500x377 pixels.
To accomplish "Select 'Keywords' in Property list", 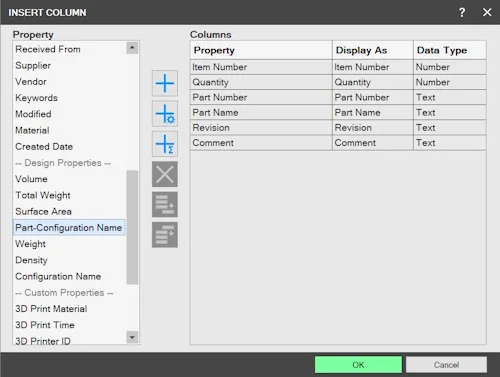I will tap(69, 98).
